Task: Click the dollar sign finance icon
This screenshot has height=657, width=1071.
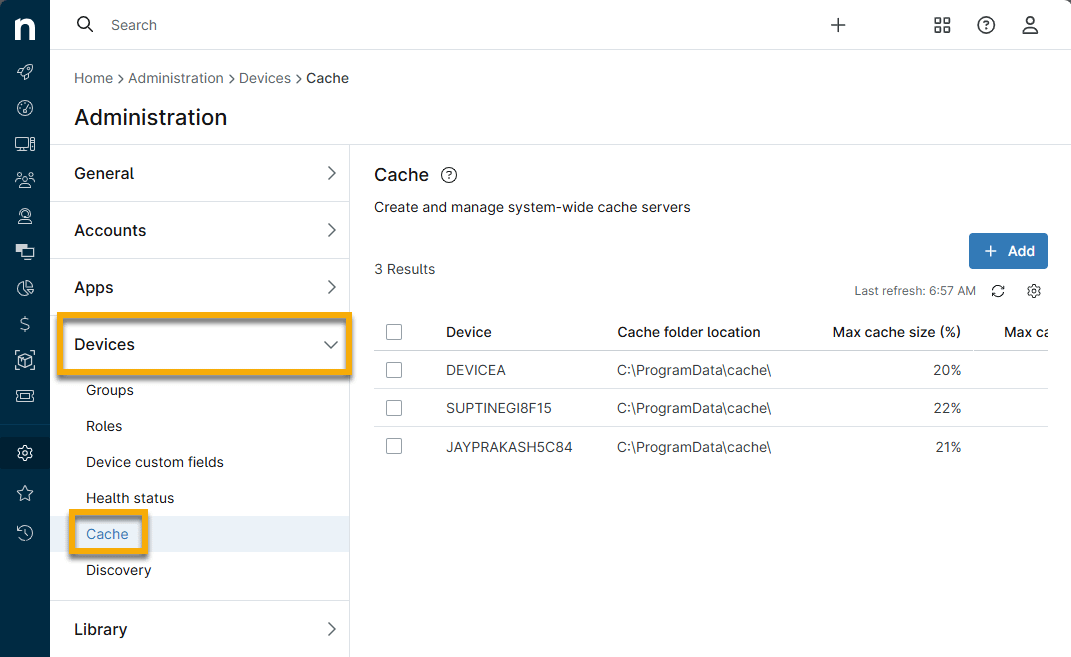Action: 25,324
